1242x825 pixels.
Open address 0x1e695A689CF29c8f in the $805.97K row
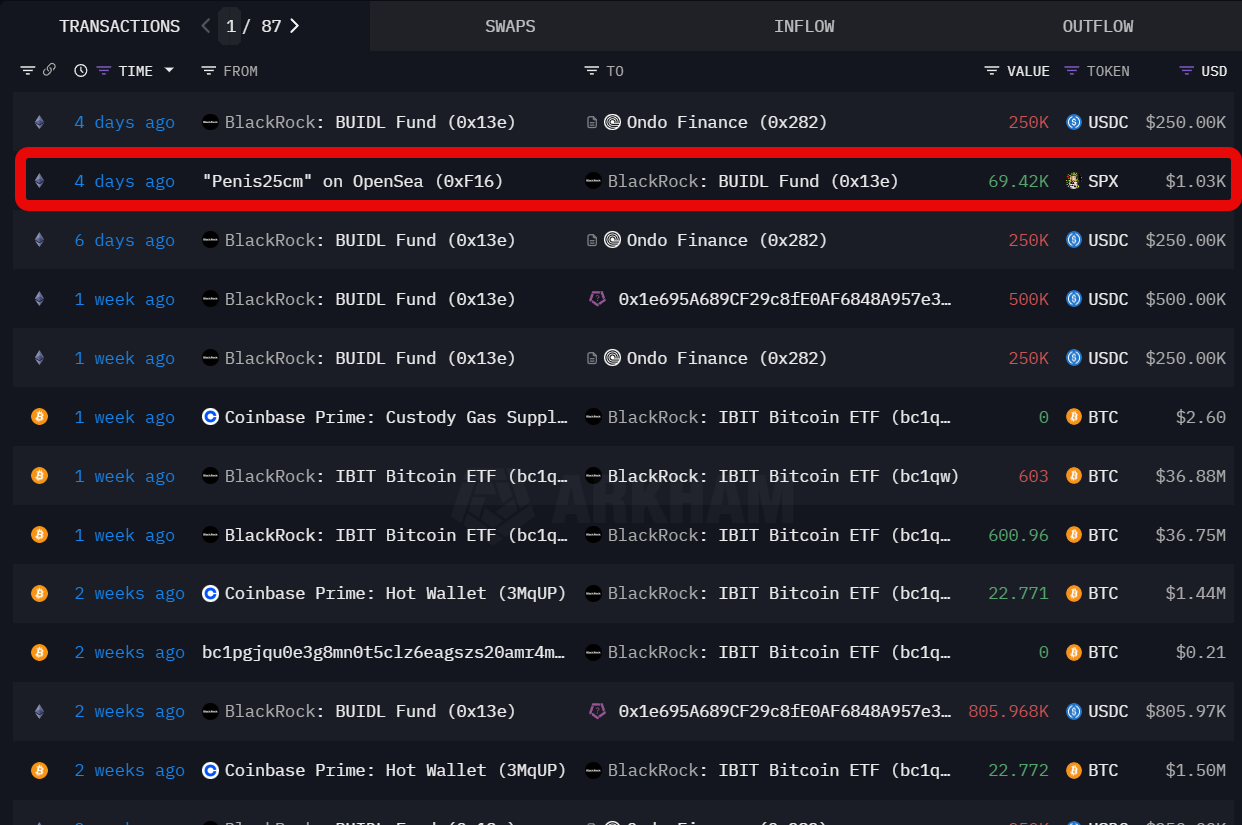pos(785,712)
